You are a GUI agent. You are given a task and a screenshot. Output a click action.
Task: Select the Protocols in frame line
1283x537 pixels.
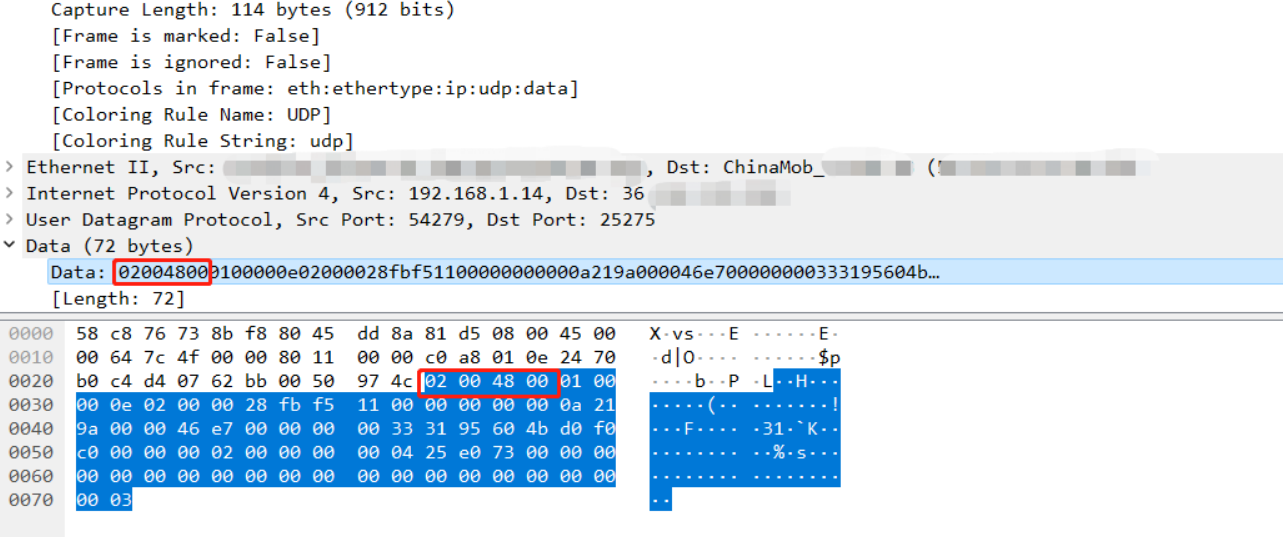[x=315, y=88]
